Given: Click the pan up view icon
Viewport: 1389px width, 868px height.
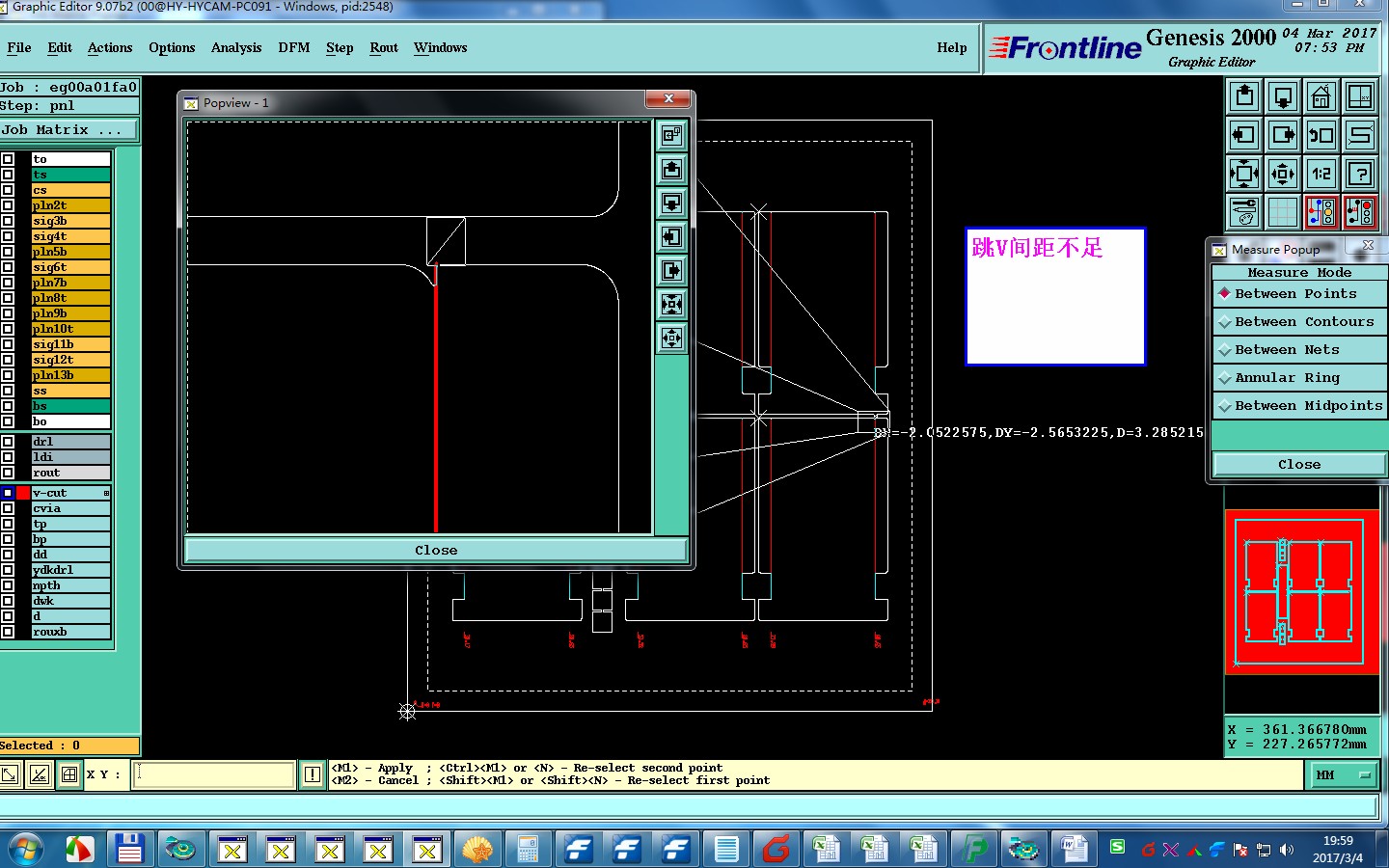Looking at the screenshot, I should click(x=1244, y=96).
